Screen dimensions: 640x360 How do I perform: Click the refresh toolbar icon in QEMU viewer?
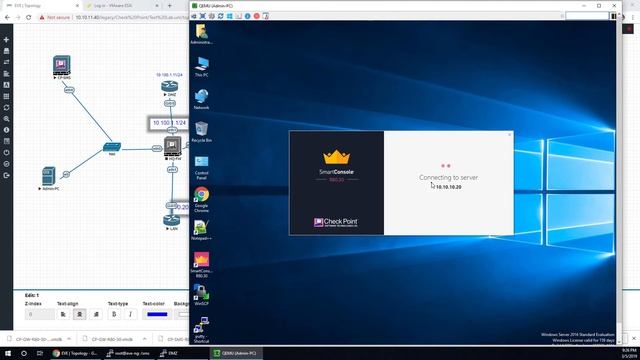221,16
